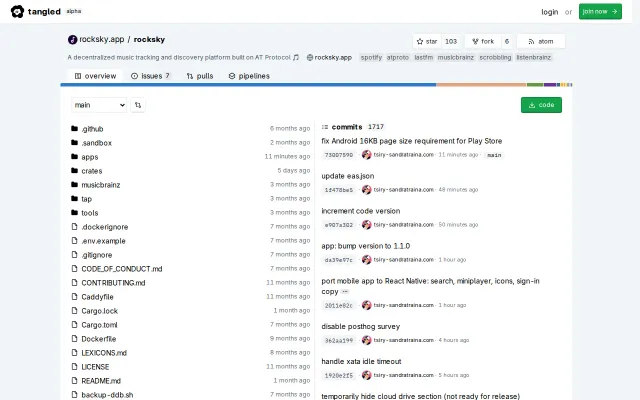Screen dimensions: 640x400
Task: Open commit hash 362aa199
Action: [x=339, y=340]
